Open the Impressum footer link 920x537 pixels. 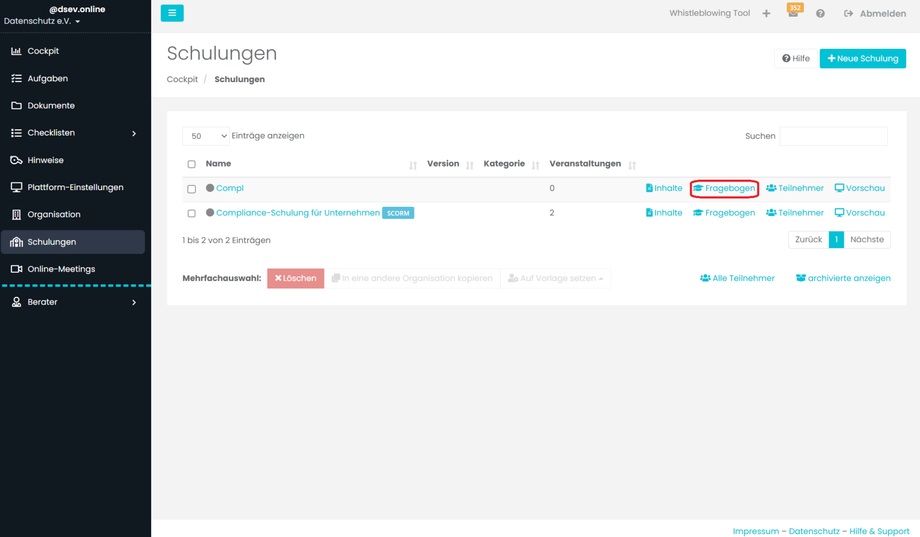point(756,531)
